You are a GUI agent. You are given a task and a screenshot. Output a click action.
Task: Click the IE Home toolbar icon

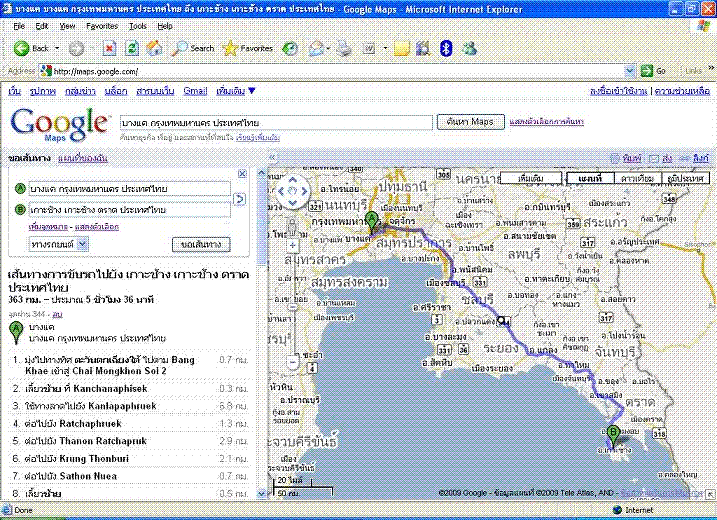click(156, 47)
